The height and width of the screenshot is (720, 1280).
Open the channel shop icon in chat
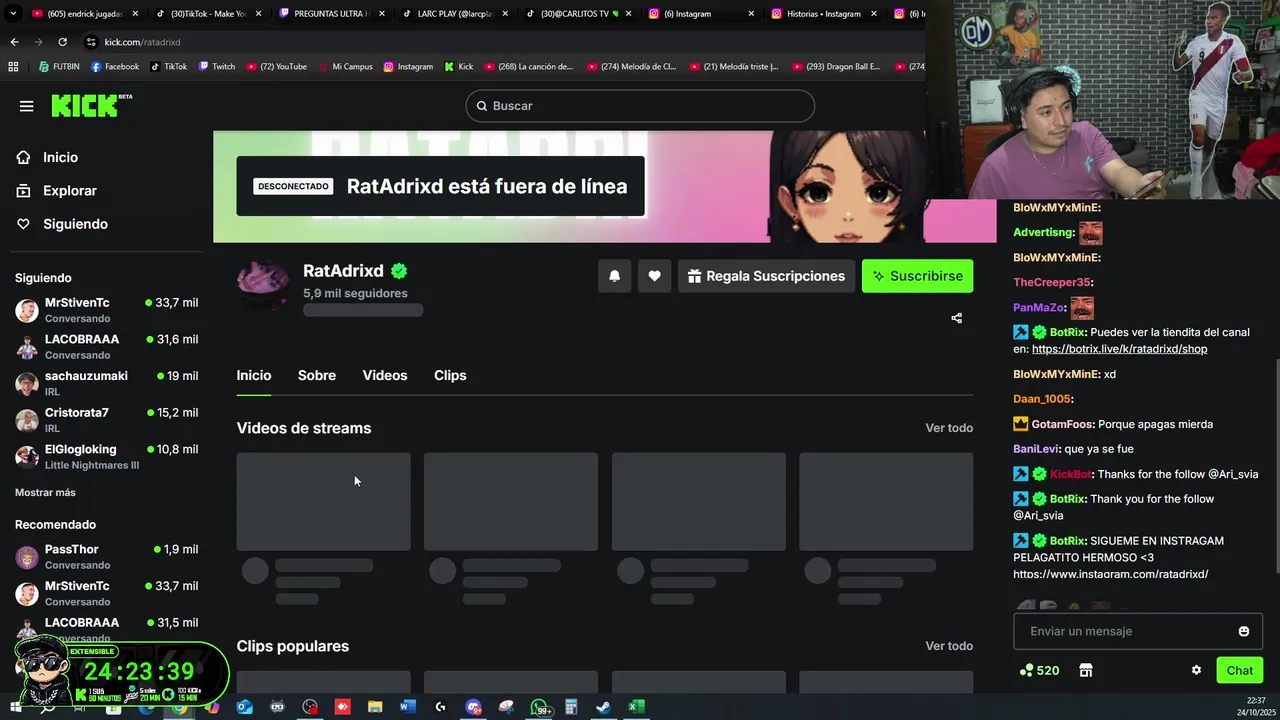1086,670
